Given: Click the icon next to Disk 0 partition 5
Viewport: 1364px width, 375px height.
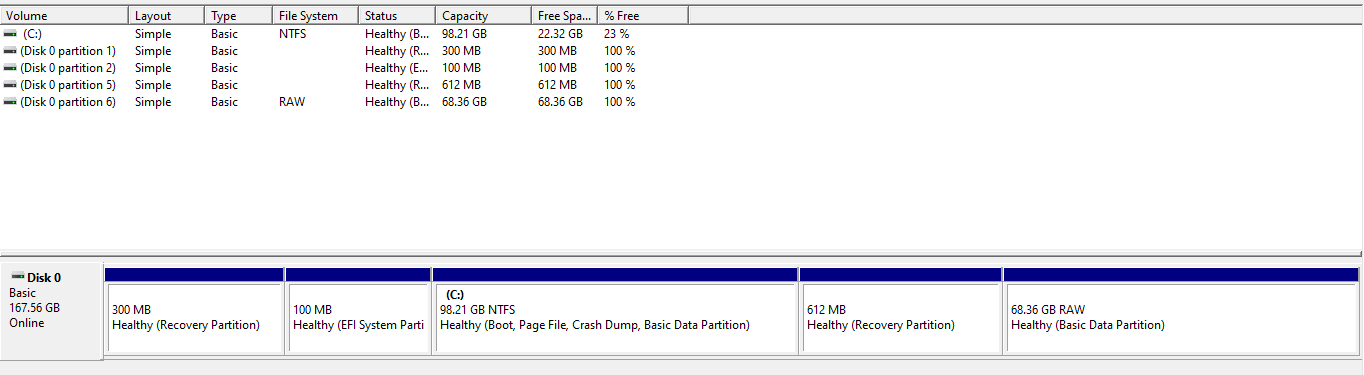Looking at the screenshot, I should click(x=10, y=85).
